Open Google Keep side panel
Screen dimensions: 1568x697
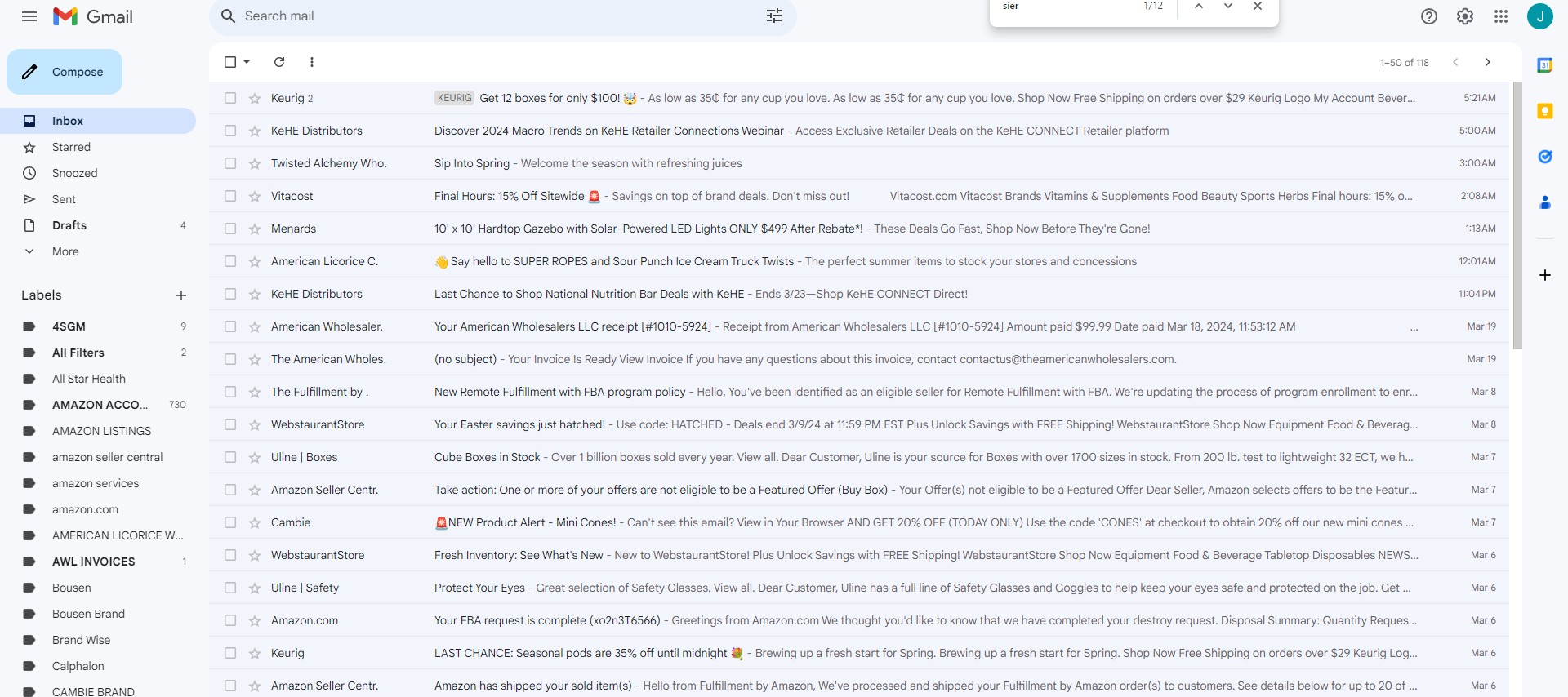[x=1545, y=111]
